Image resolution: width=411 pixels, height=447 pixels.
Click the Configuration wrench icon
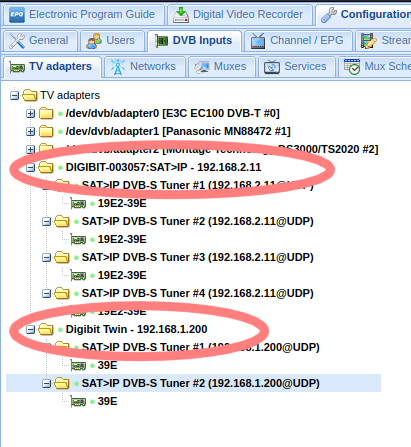tap(329, 15)
